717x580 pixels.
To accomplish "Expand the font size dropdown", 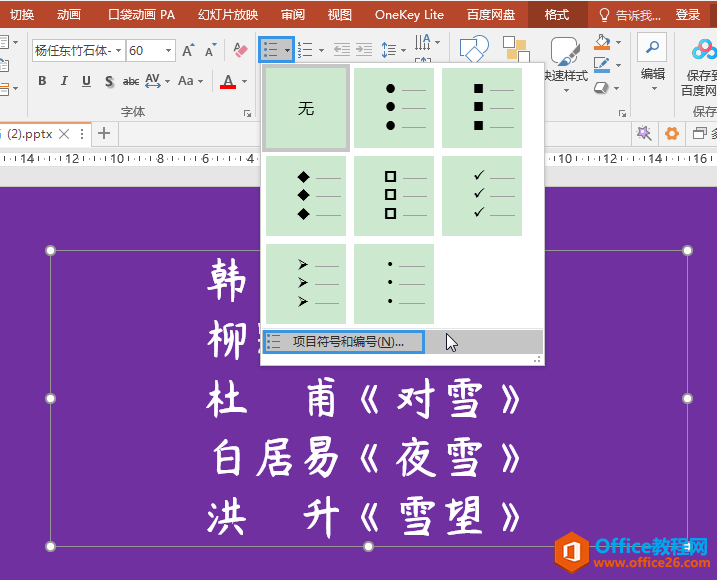I will tap(168, 50).
